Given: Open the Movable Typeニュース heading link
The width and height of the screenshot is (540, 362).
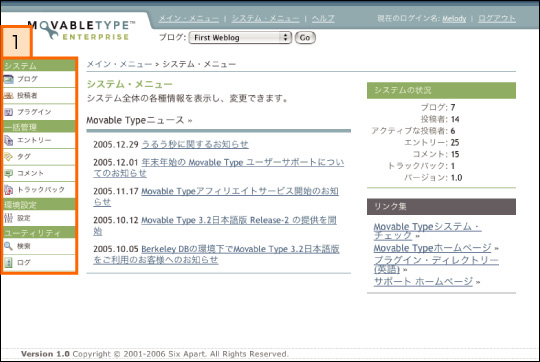Looking at the screenshot, I should [139, 120].
